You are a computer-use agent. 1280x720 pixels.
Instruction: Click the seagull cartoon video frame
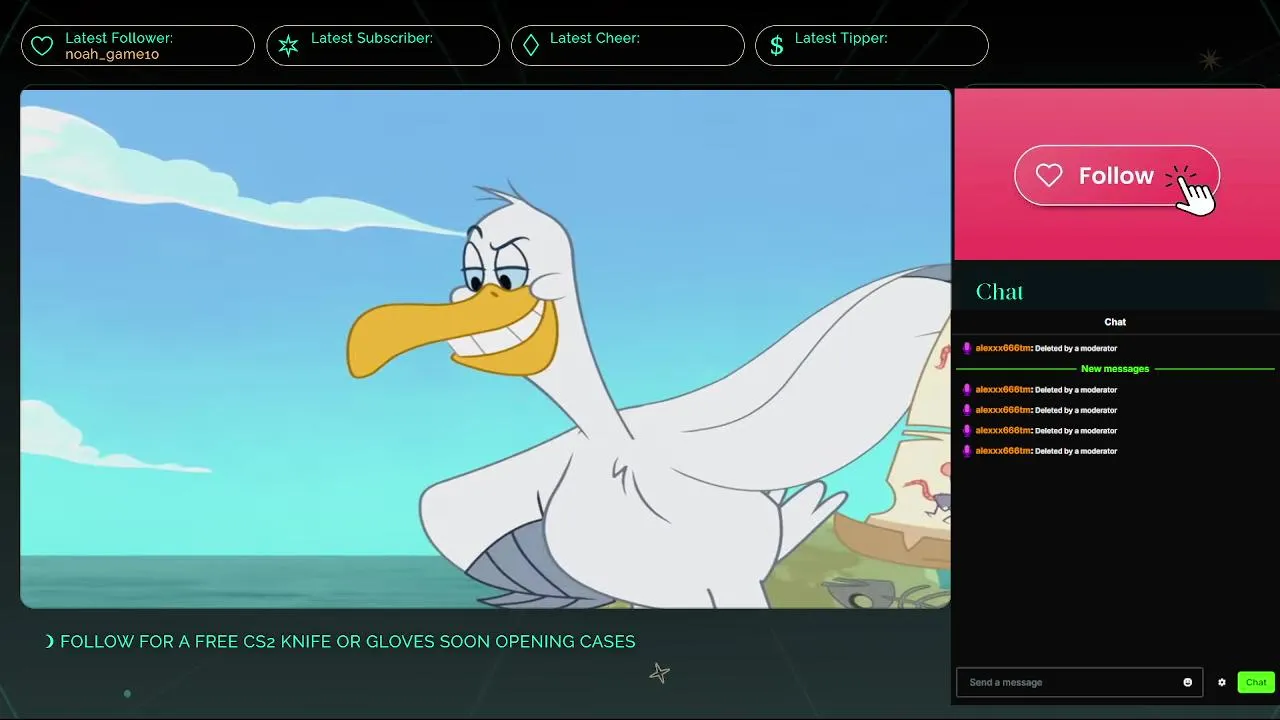485,348
